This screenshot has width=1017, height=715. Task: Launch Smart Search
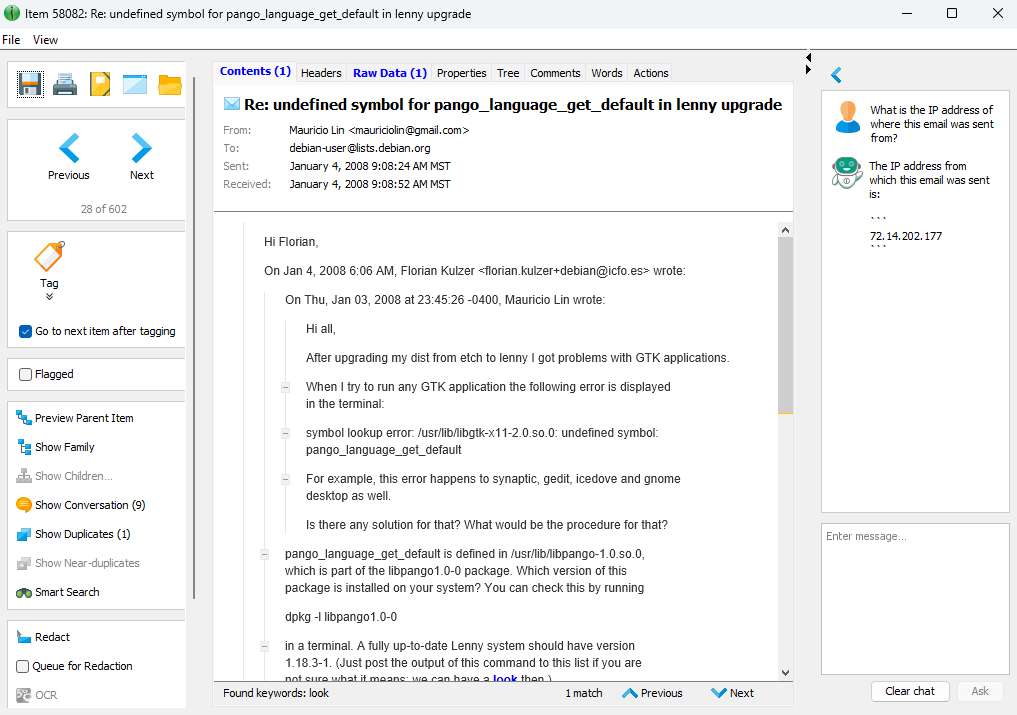[58, 592]
